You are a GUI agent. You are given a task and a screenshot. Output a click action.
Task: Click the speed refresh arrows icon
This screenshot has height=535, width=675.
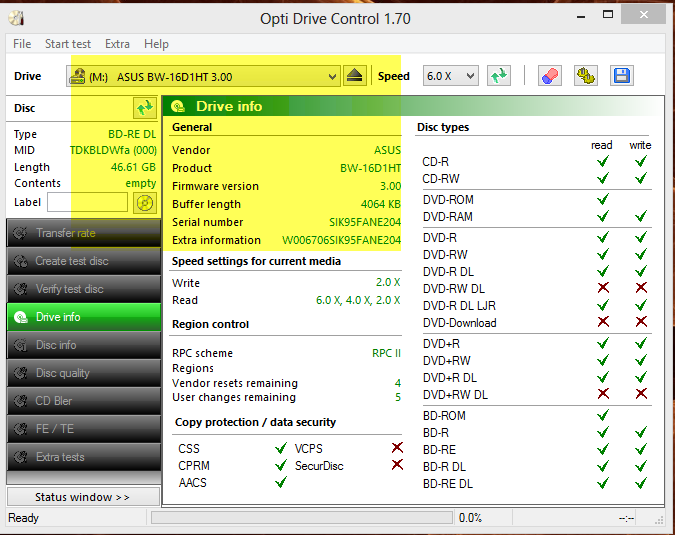click(x=499, y=76)
